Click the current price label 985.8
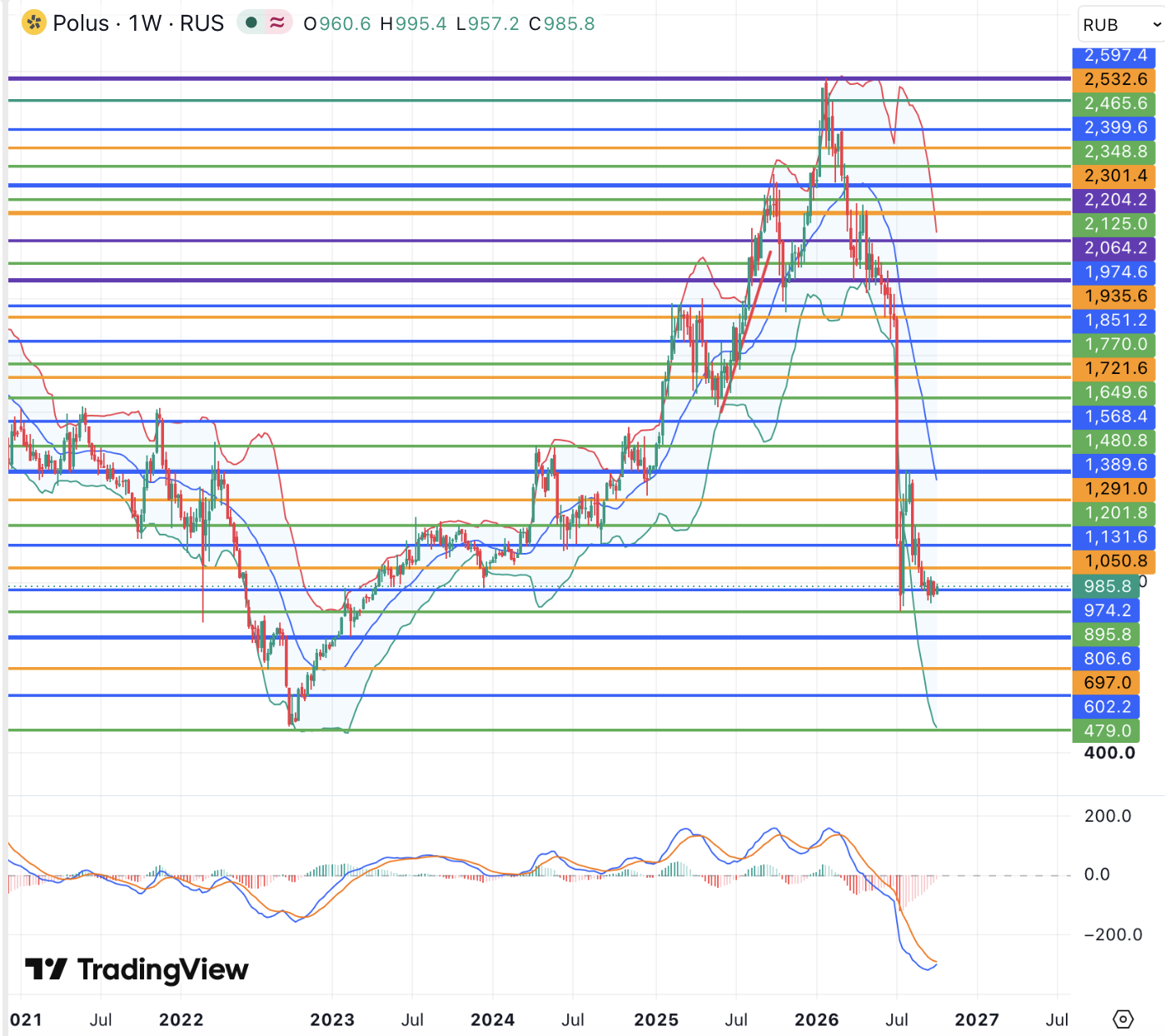This screenshot has width=1165, height=1036. [x=1107, y=586]
